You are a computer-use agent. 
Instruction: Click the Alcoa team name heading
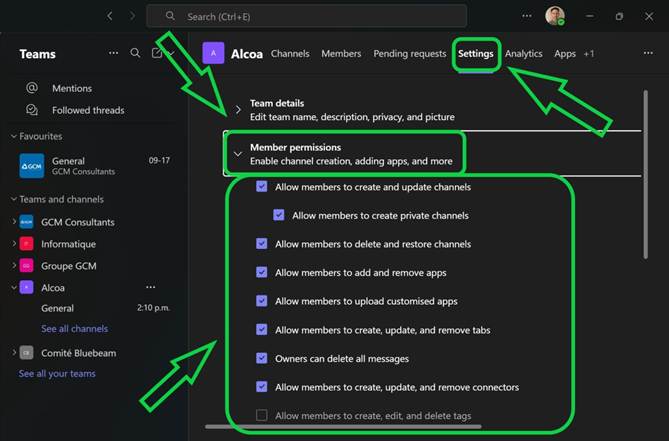click(247, 54)
